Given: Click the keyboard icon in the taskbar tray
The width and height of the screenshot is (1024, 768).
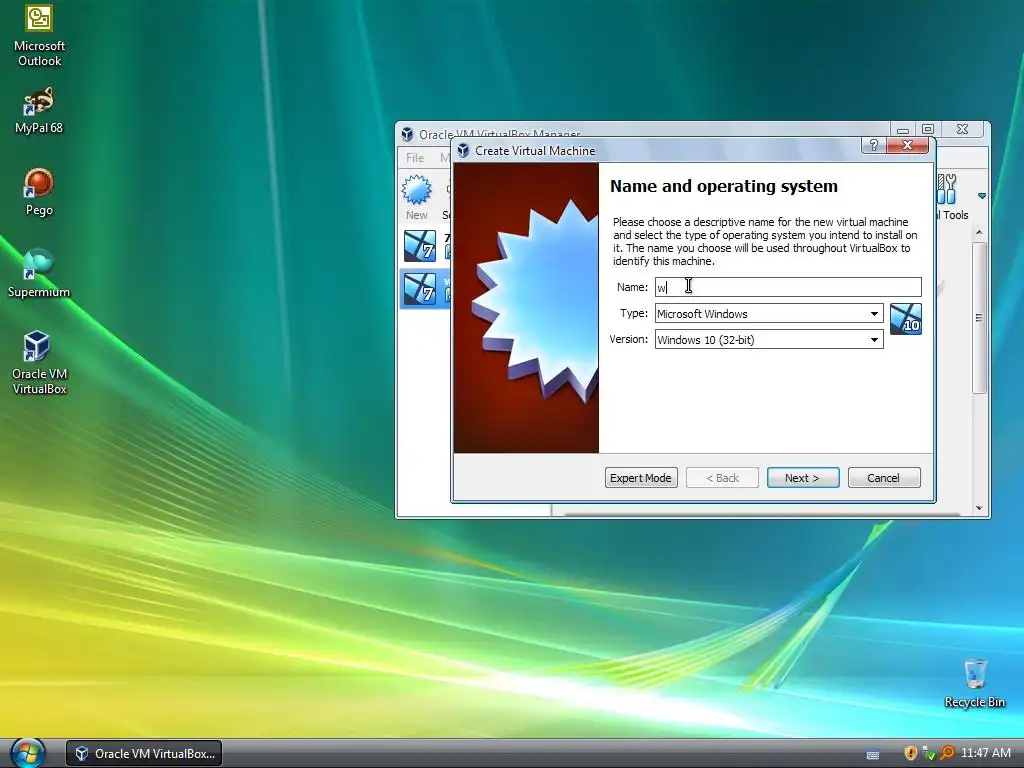Looking at the screenshot, I should [872, 754].
